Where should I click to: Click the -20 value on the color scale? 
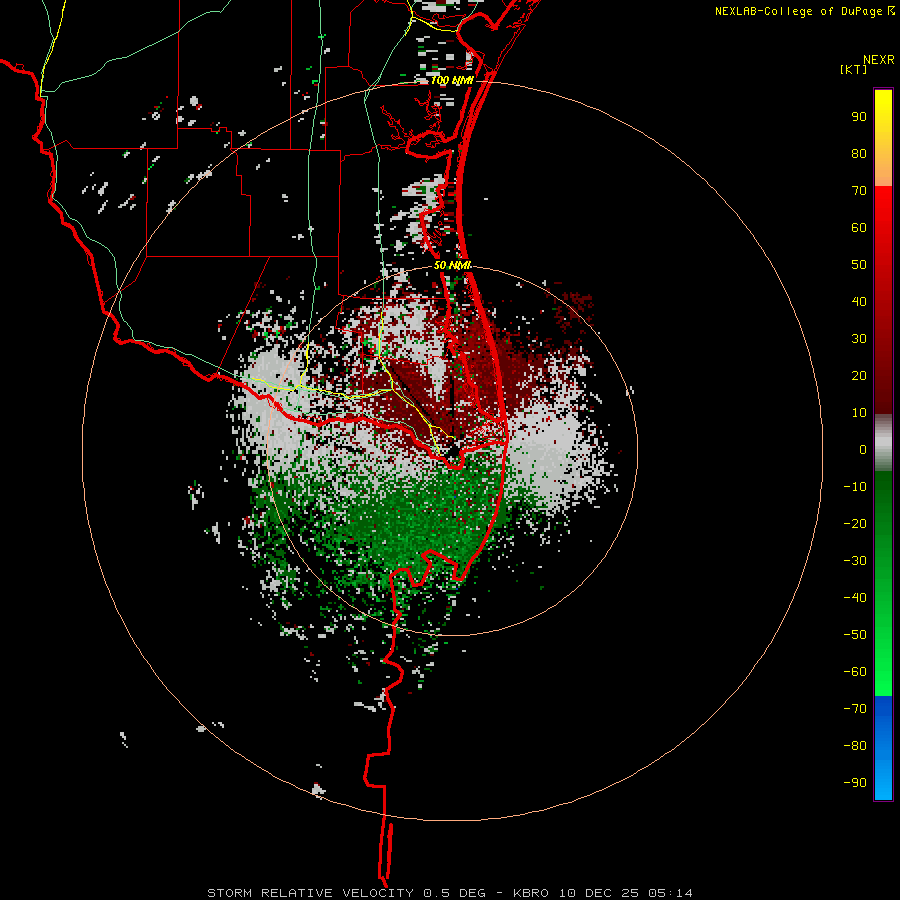(x=855, y=524)
